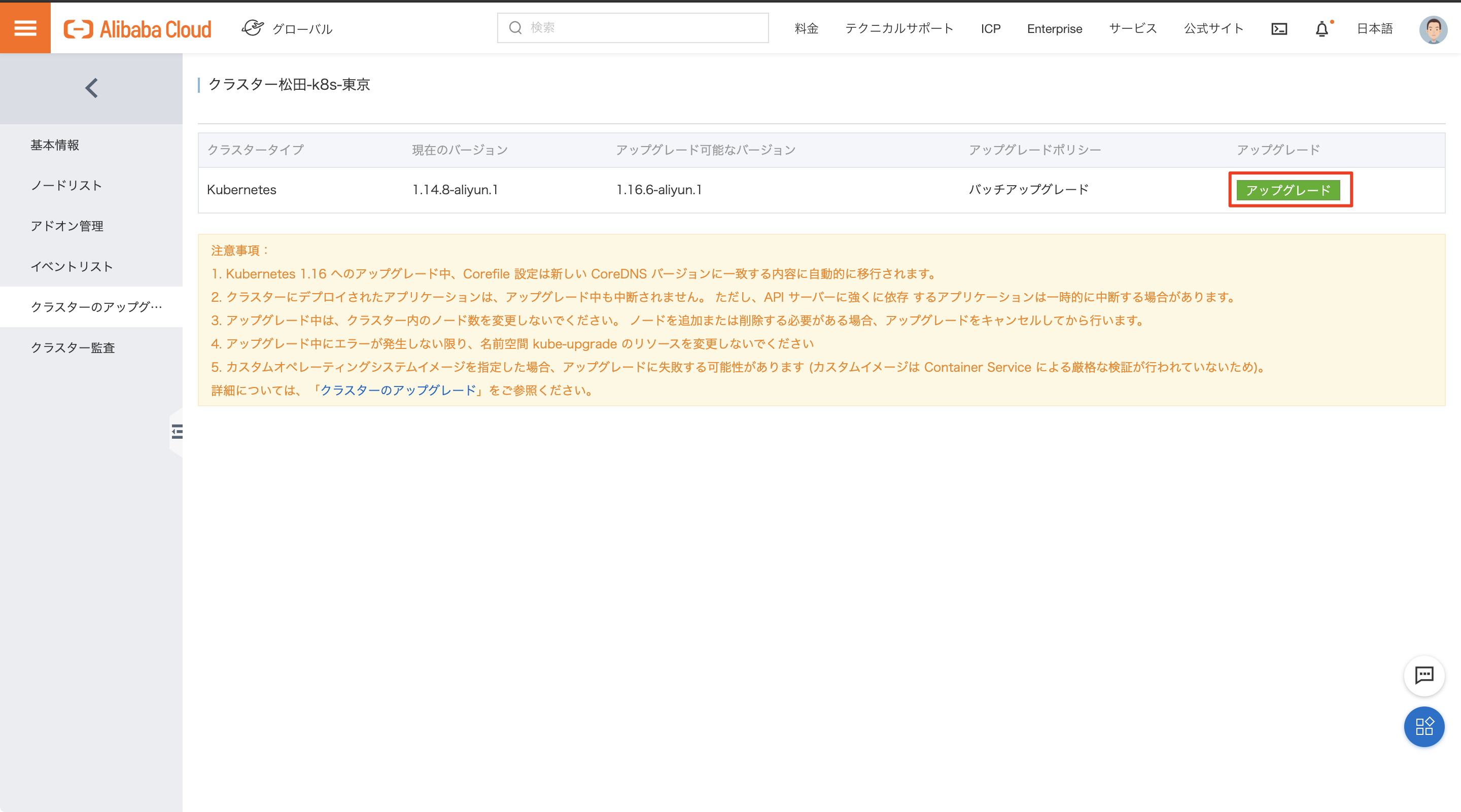Open ノードリスト sidebar item
The image size is (1461, 812).
point(66,186)
